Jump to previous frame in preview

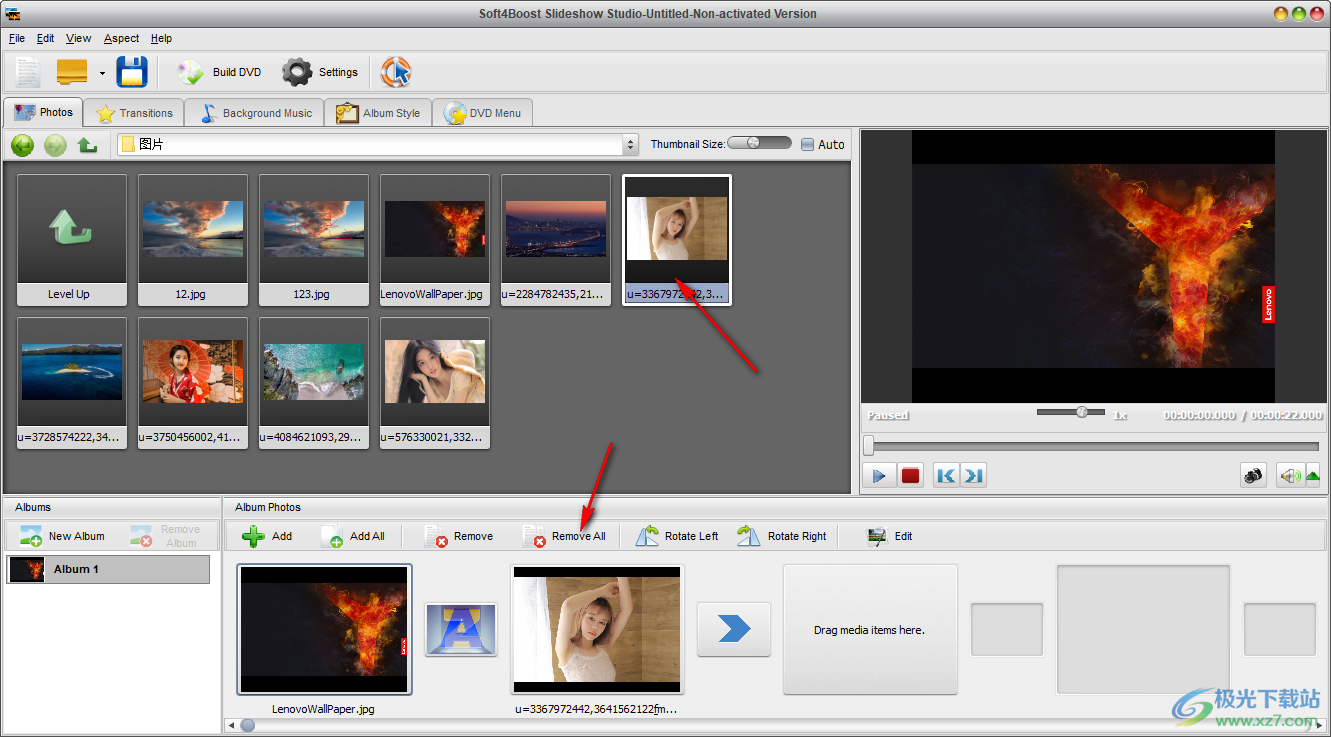945,475
